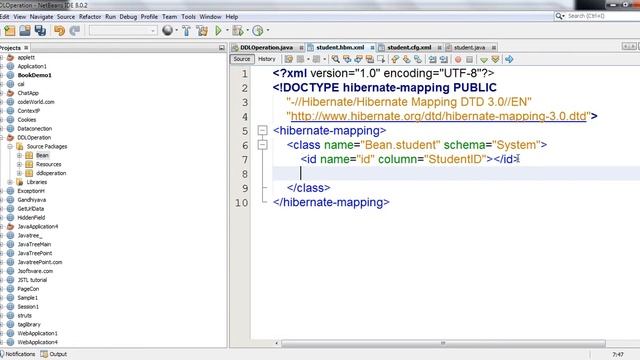Run the project with green play icon
Image resolution: width=640 pixels, height=360 pixels.
pyautogui.click(x=218, y=31)
